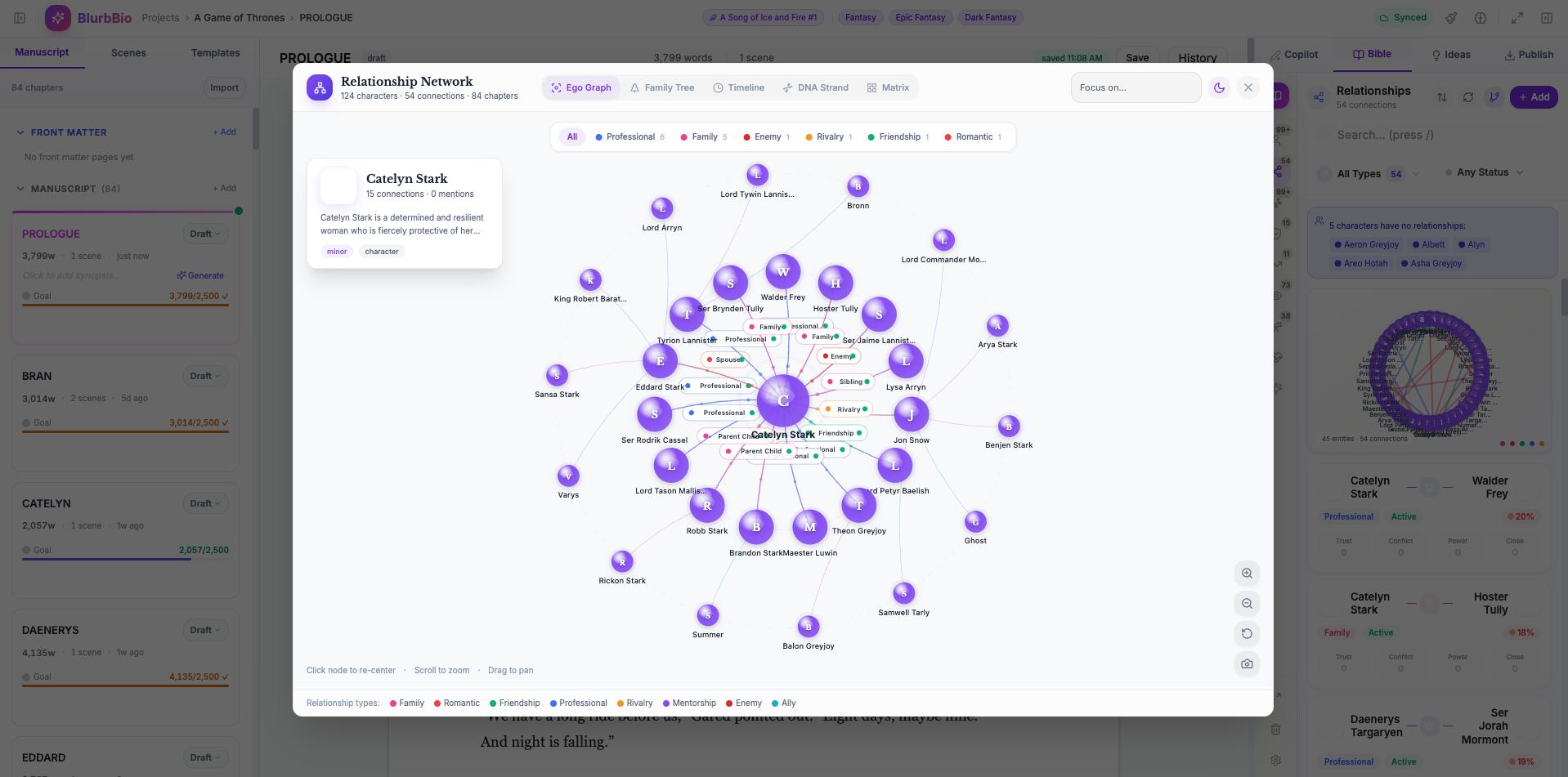Re-center on the Arya Stark node
The height and width of the screenshot is (777, 1568).
coord(997,326)
